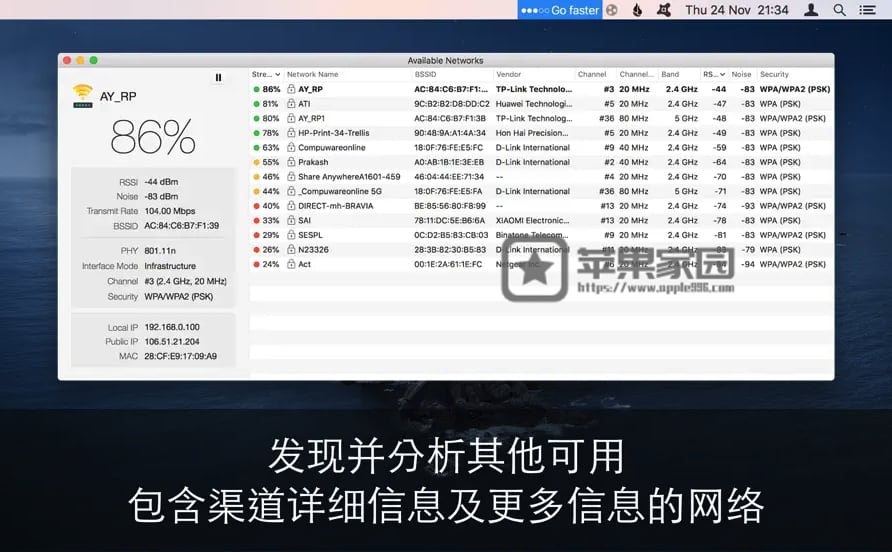
Task: Click the round icon right of Go faster
Action: (x=612, y=10)
